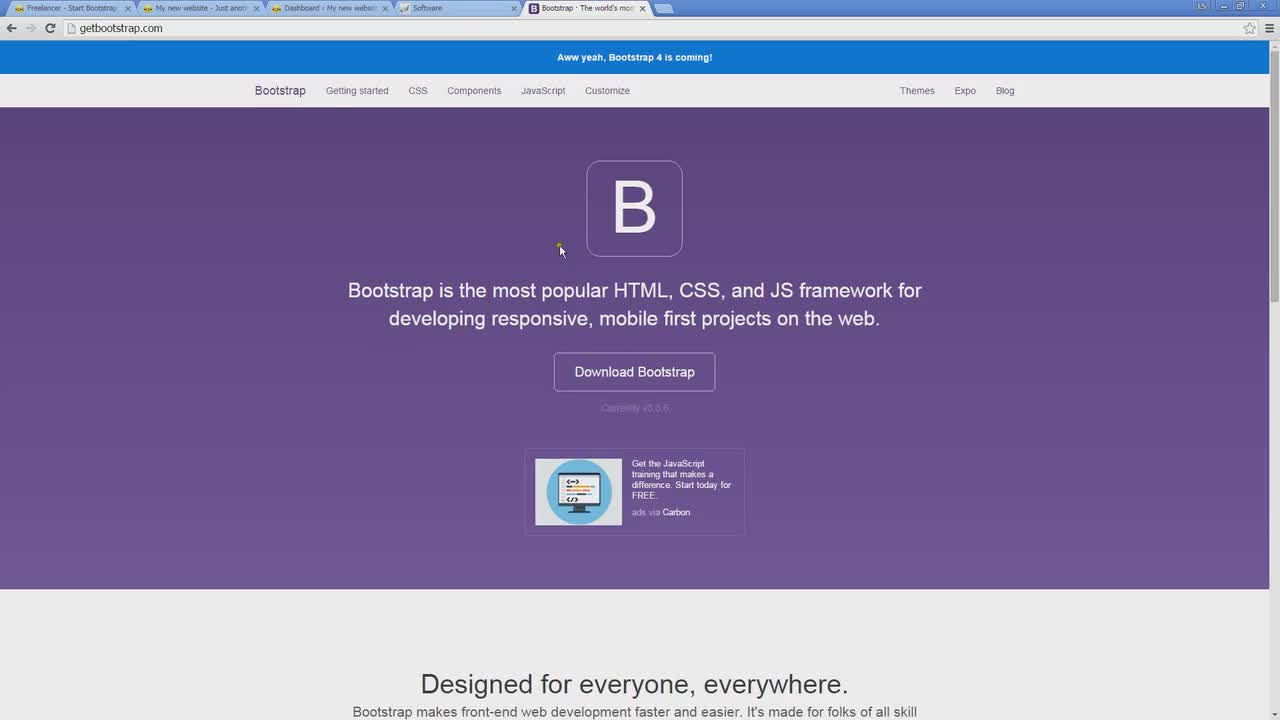Switch to the Dashboard tab

(x=328, y=8)
